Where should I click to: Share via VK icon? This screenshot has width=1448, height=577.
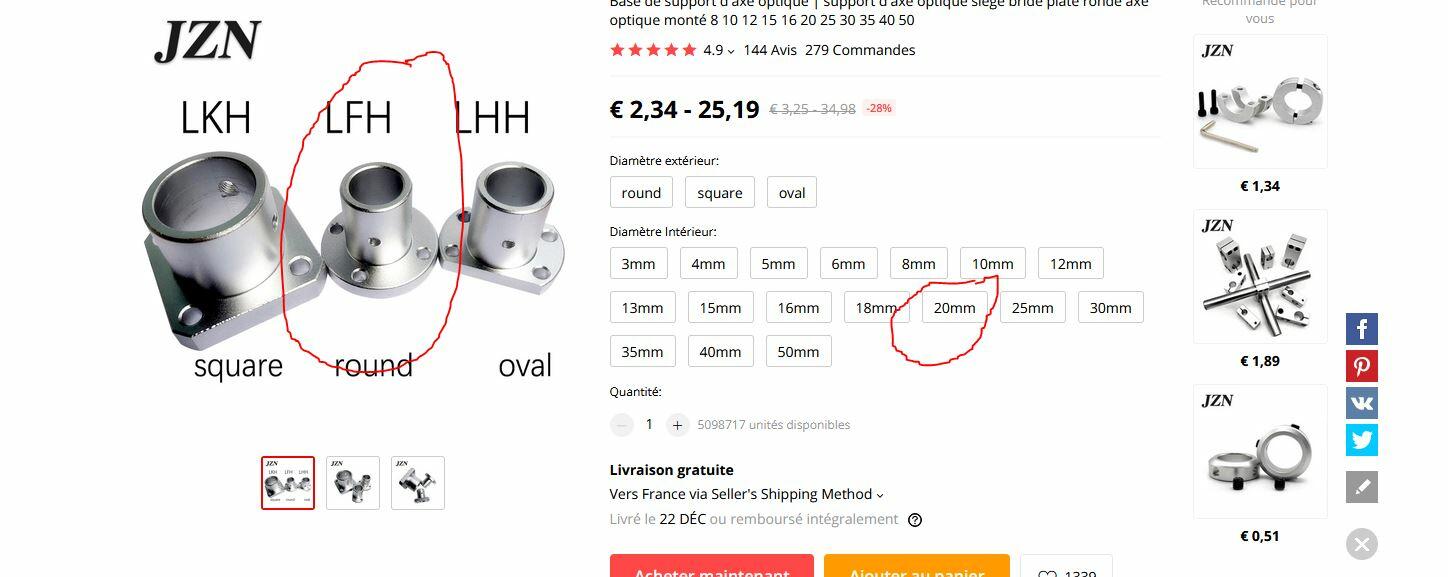point(1361,403)
